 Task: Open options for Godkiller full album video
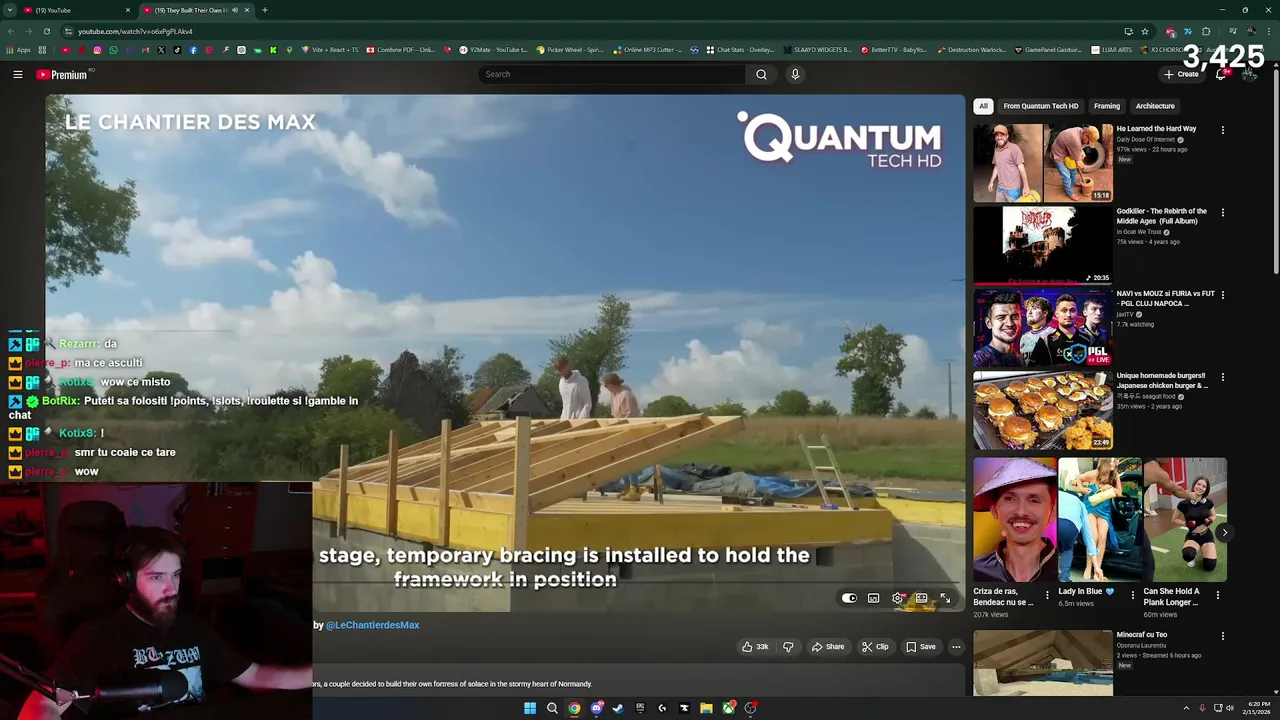tap(1222, 212)
